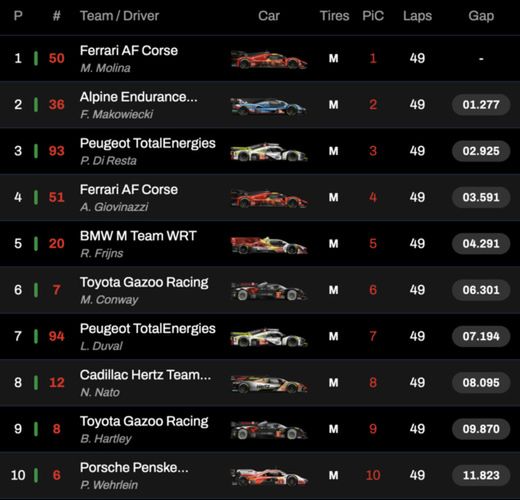Click the 11.823 gap pill

[481, 475]
